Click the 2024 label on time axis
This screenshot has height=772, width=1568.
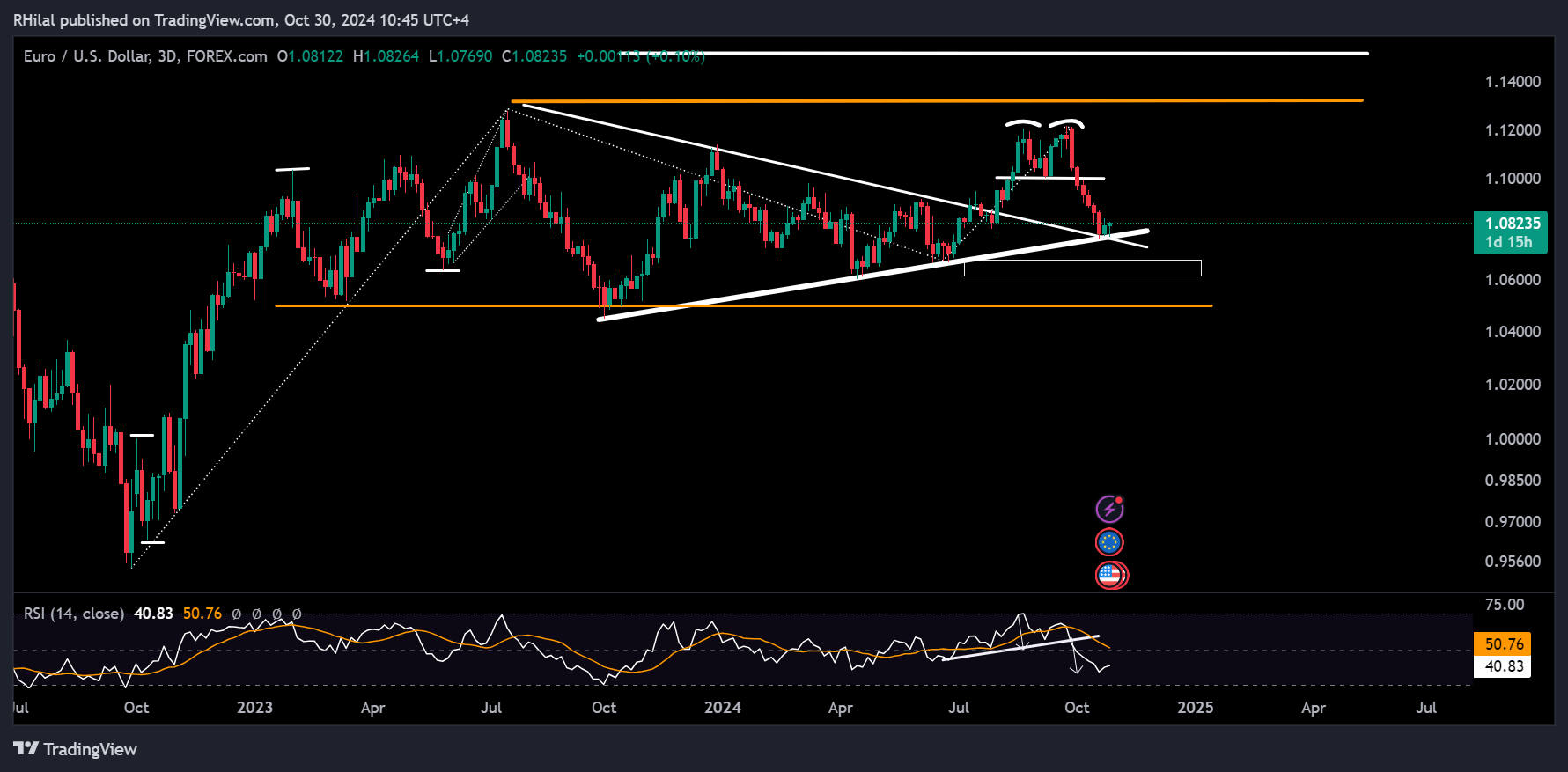[x=723, y=708]
